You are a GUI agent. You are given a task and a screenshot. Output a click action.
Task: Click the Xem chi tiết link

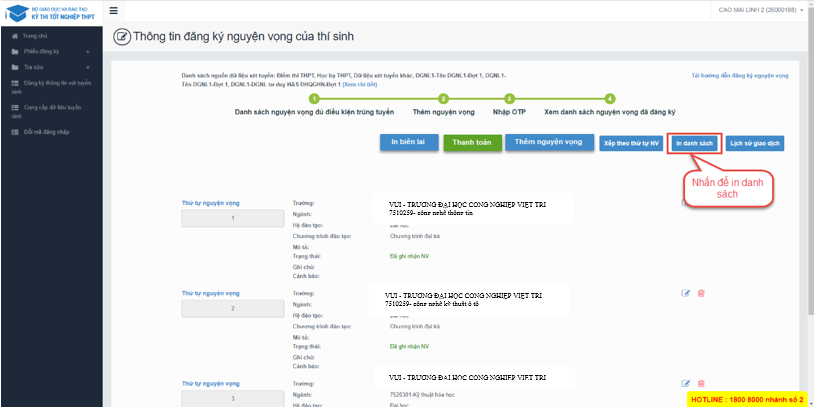pos(360,85)
